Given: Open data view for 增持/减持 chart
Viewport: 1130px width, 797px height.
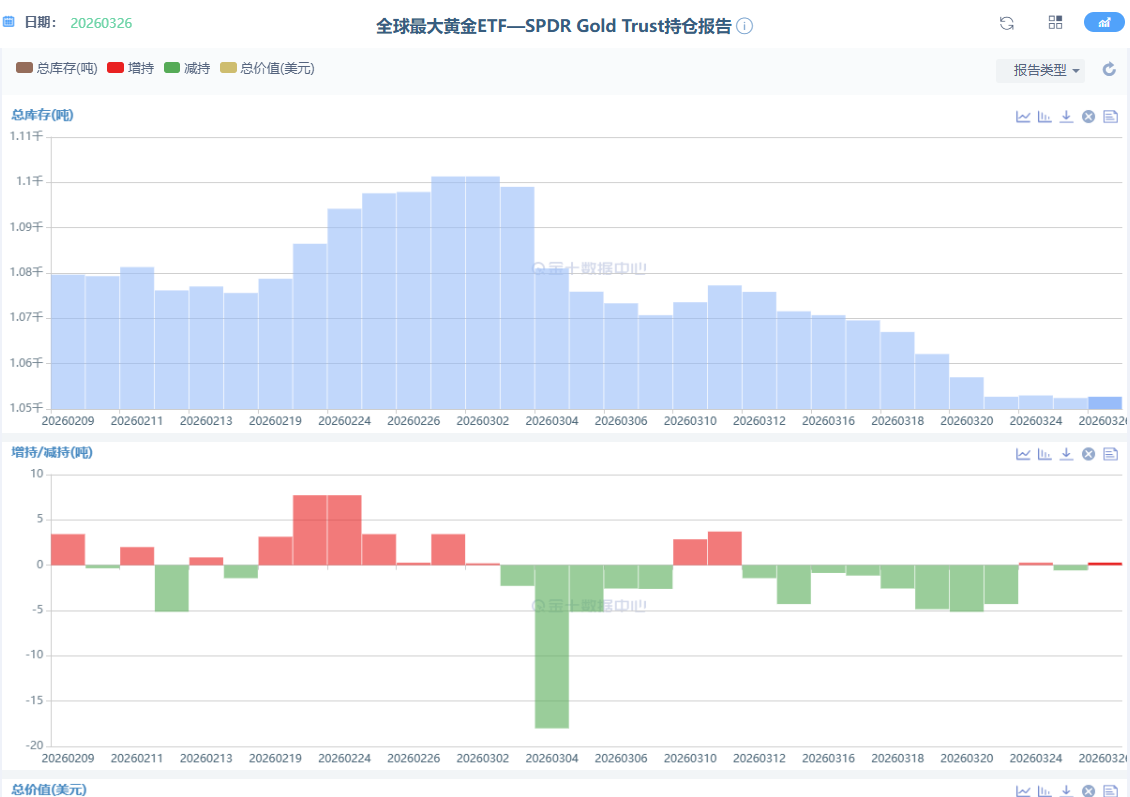Looking at the screenshot, I should 1111,453.
